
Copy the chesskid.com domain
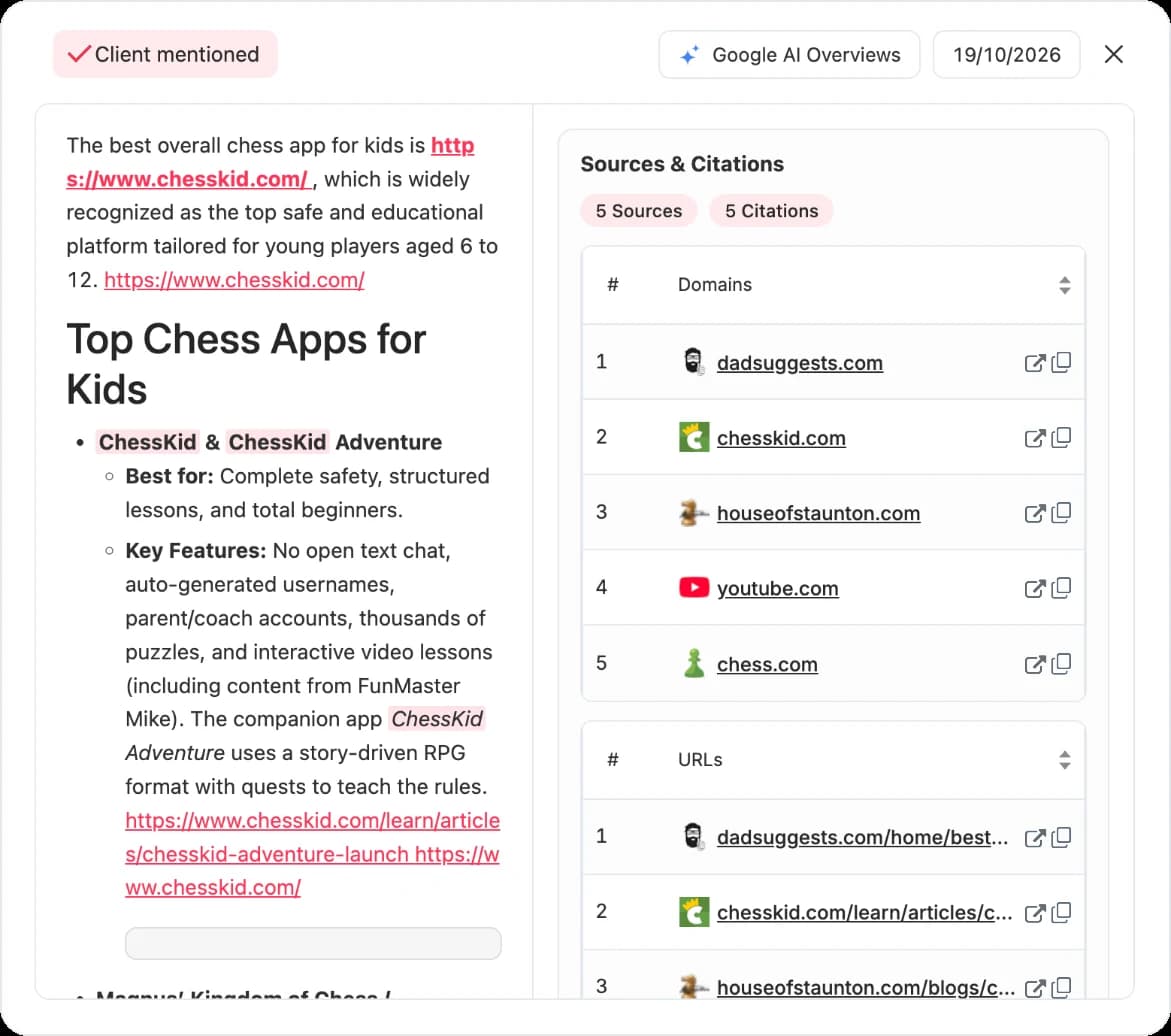(1061, 438)
